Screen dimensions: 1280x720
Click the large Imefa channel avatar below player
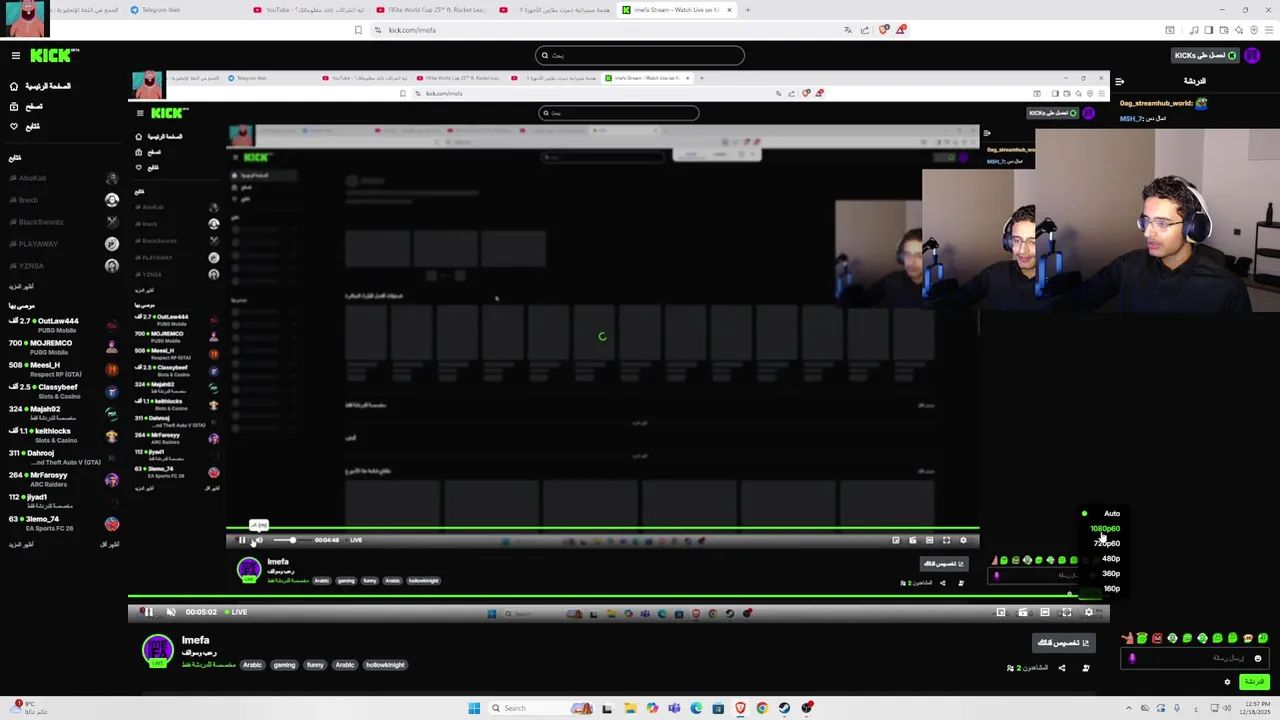tap(157, 652)
